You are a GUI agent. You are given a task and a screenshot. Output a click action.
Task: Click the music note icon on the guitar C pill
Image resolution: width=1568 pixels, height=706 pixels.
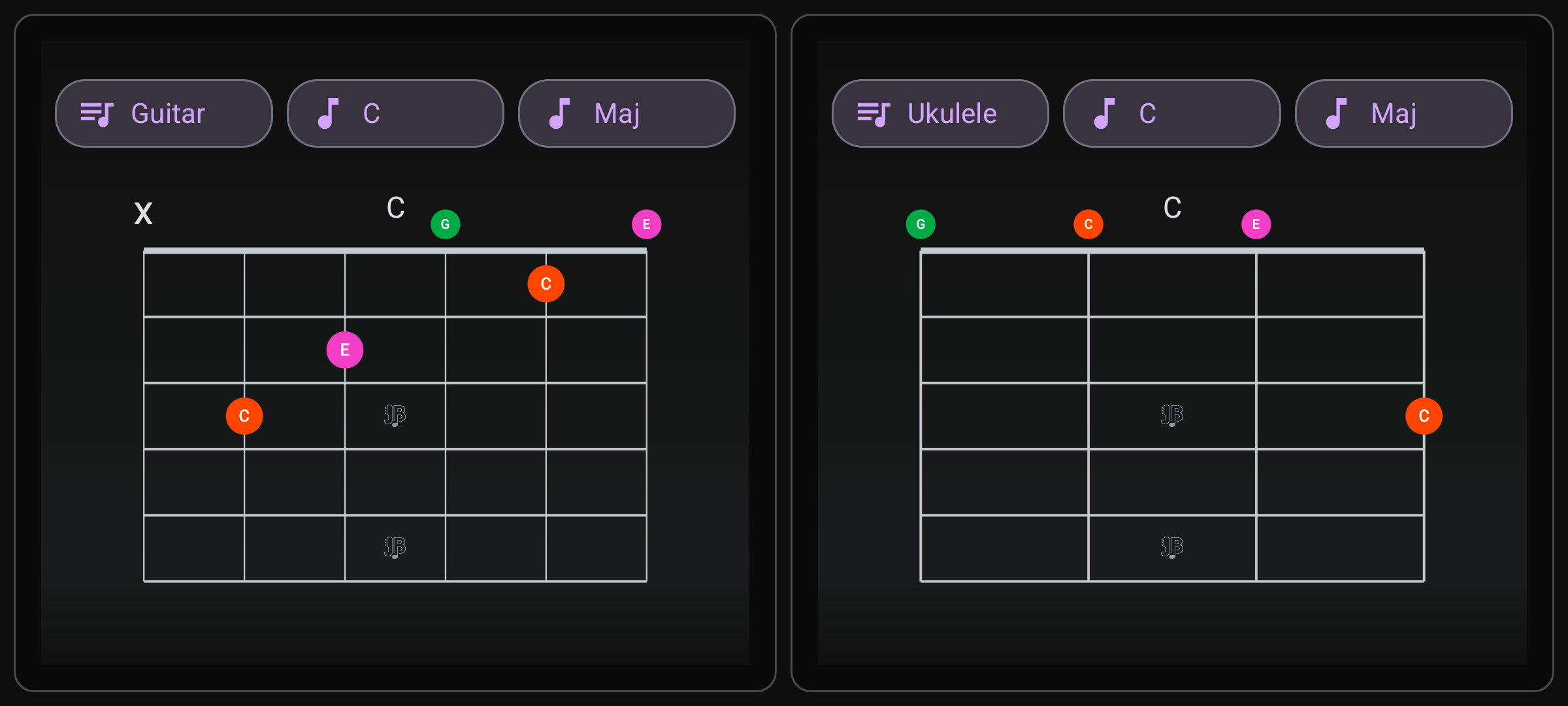(329, 112)
